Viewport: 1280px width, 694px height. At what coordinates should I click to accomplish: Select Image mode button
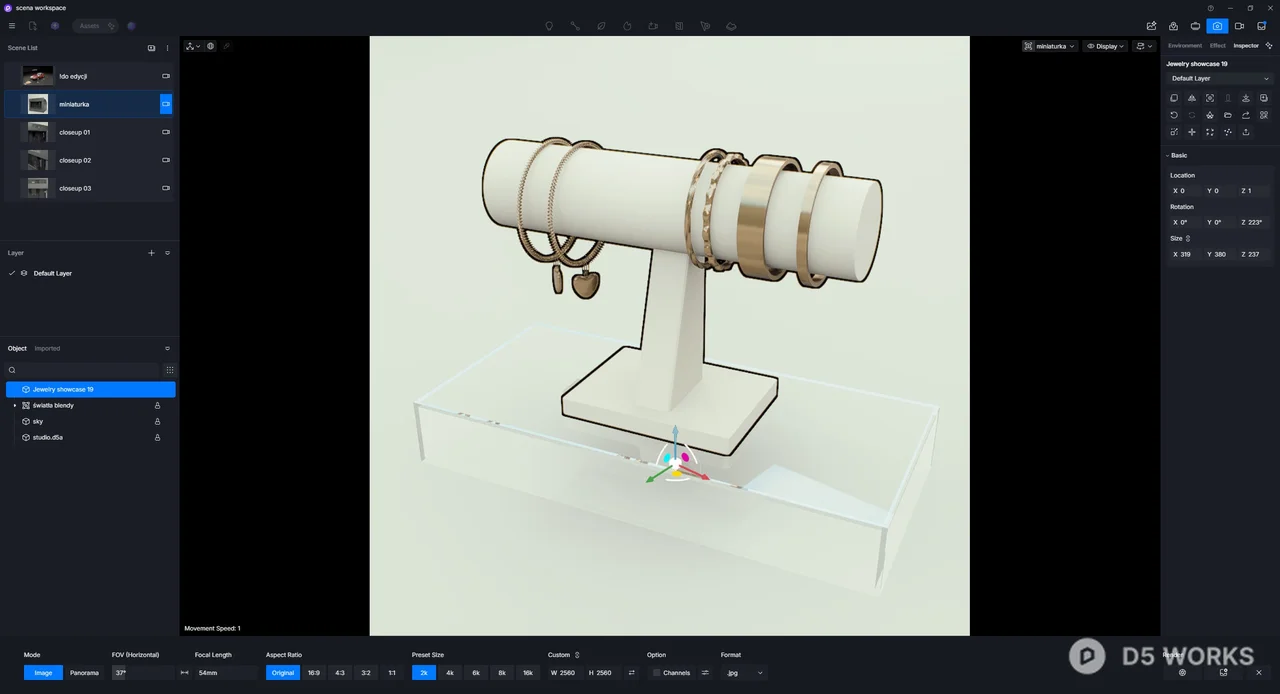(x=43, y=673)
